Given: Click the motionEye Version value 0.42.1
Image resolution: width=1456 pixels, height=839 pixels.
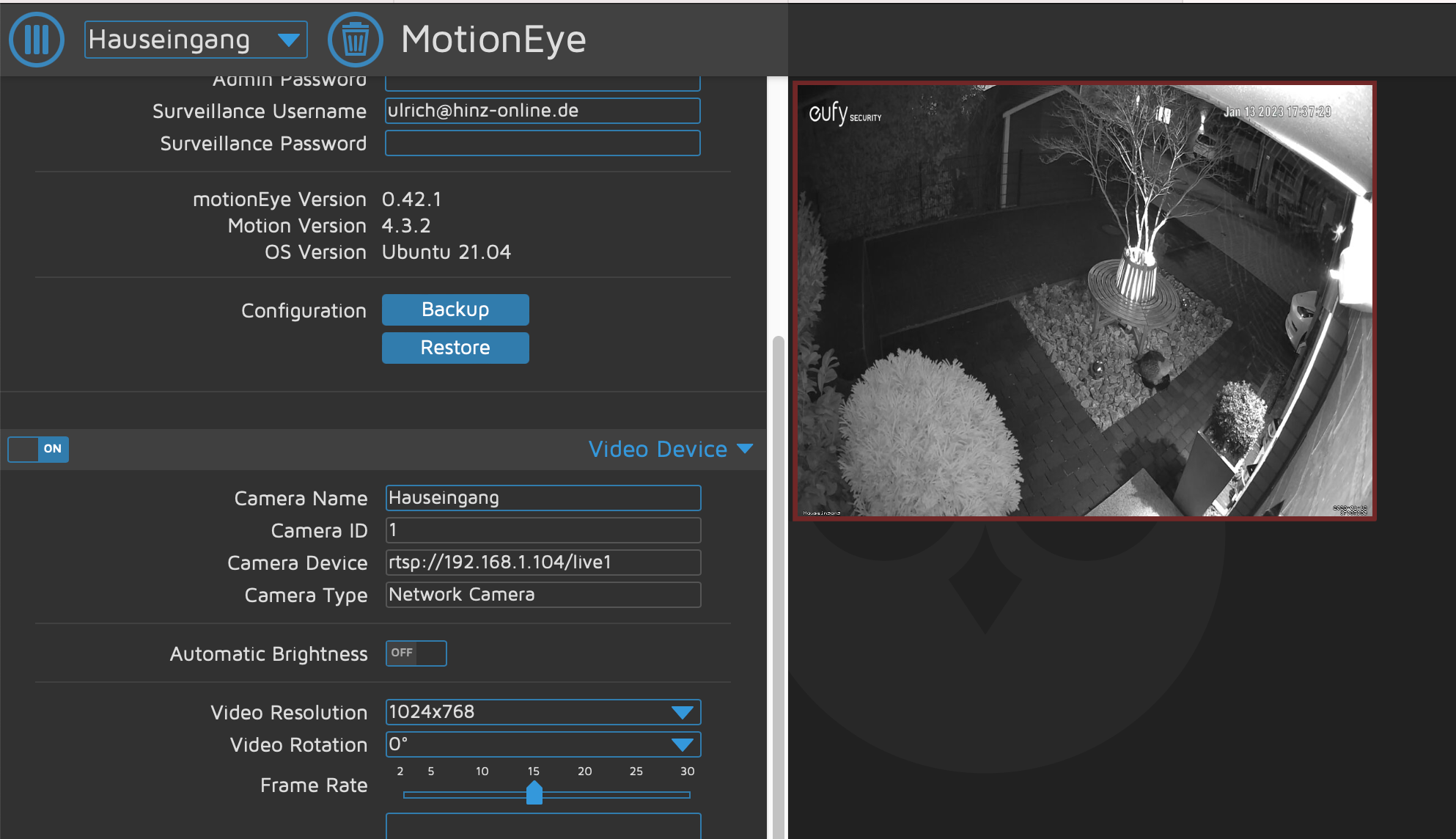Looking at the screenshot, I should (412, 199).
